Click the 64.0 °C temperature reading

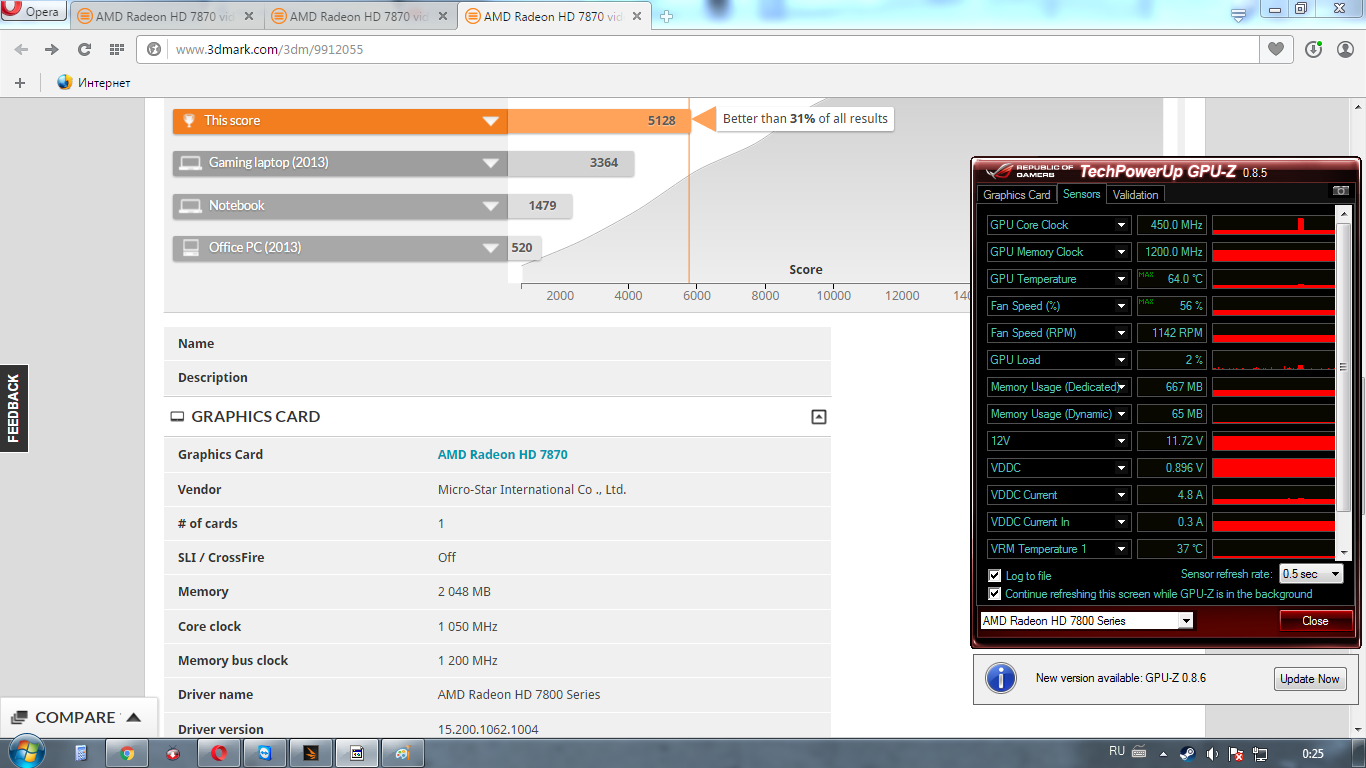click(1171, 279)
